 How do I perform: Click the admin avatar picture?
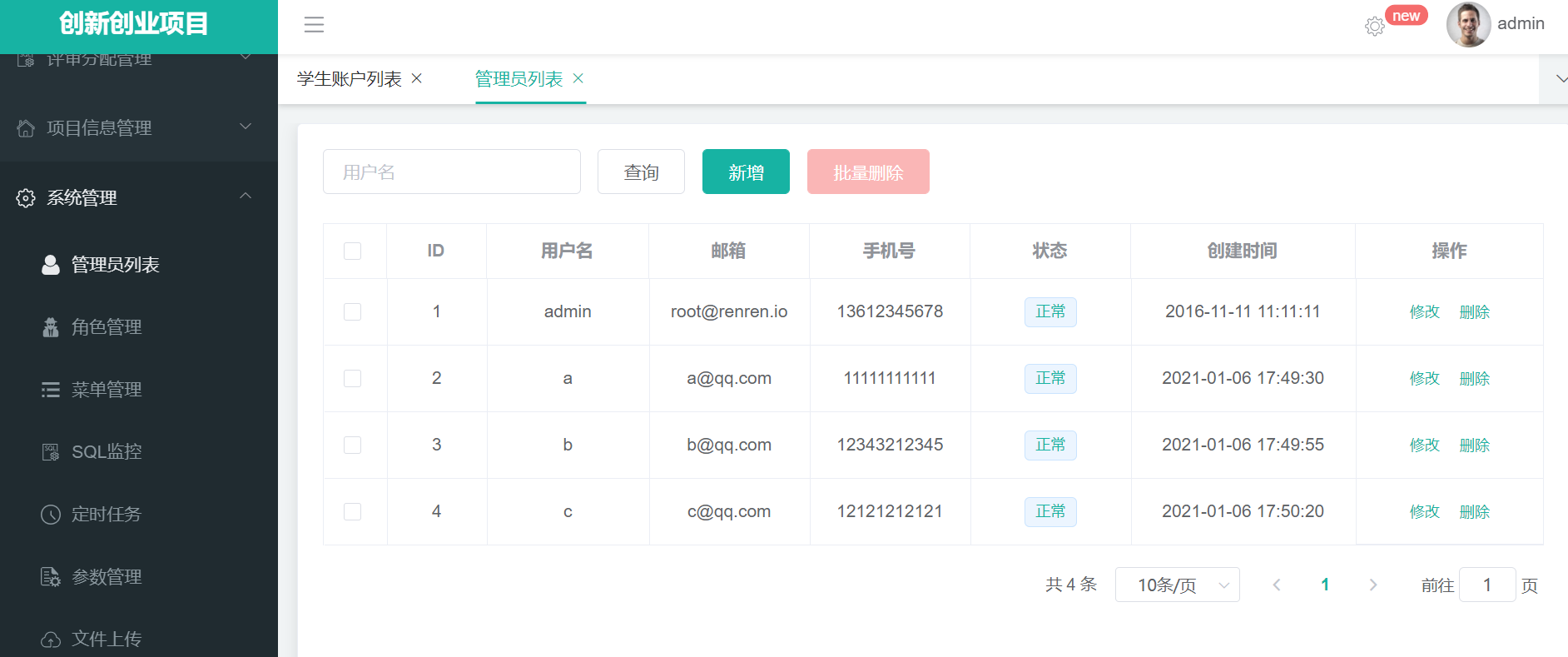(x=1468, y=24)
